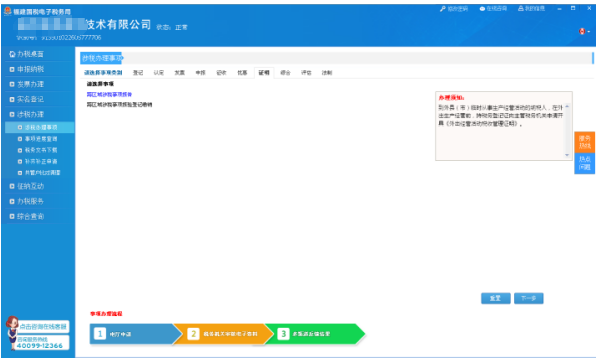Select 涉税办理事项 submenu item

click(39, 127)
